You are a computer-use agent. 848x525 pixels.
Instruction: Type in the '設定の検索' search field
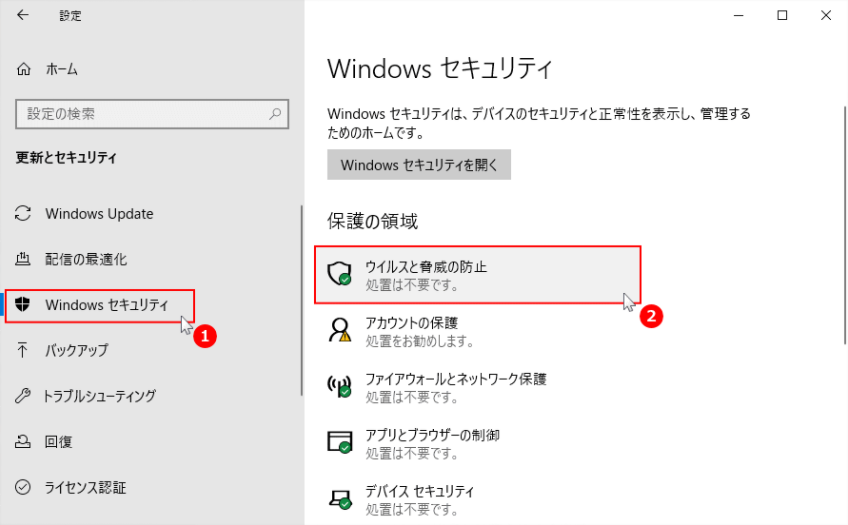pyautogui.click(x=140, y=114)
